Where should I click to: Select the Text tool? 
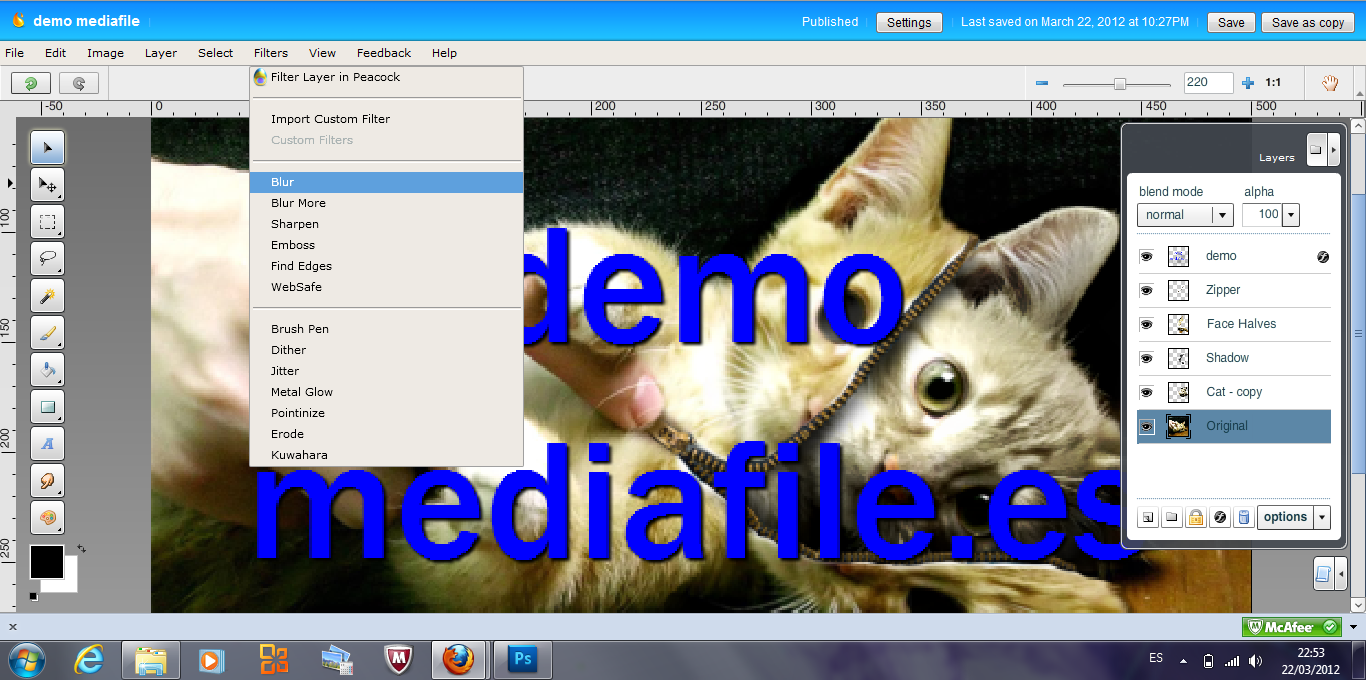coord(47,443)
